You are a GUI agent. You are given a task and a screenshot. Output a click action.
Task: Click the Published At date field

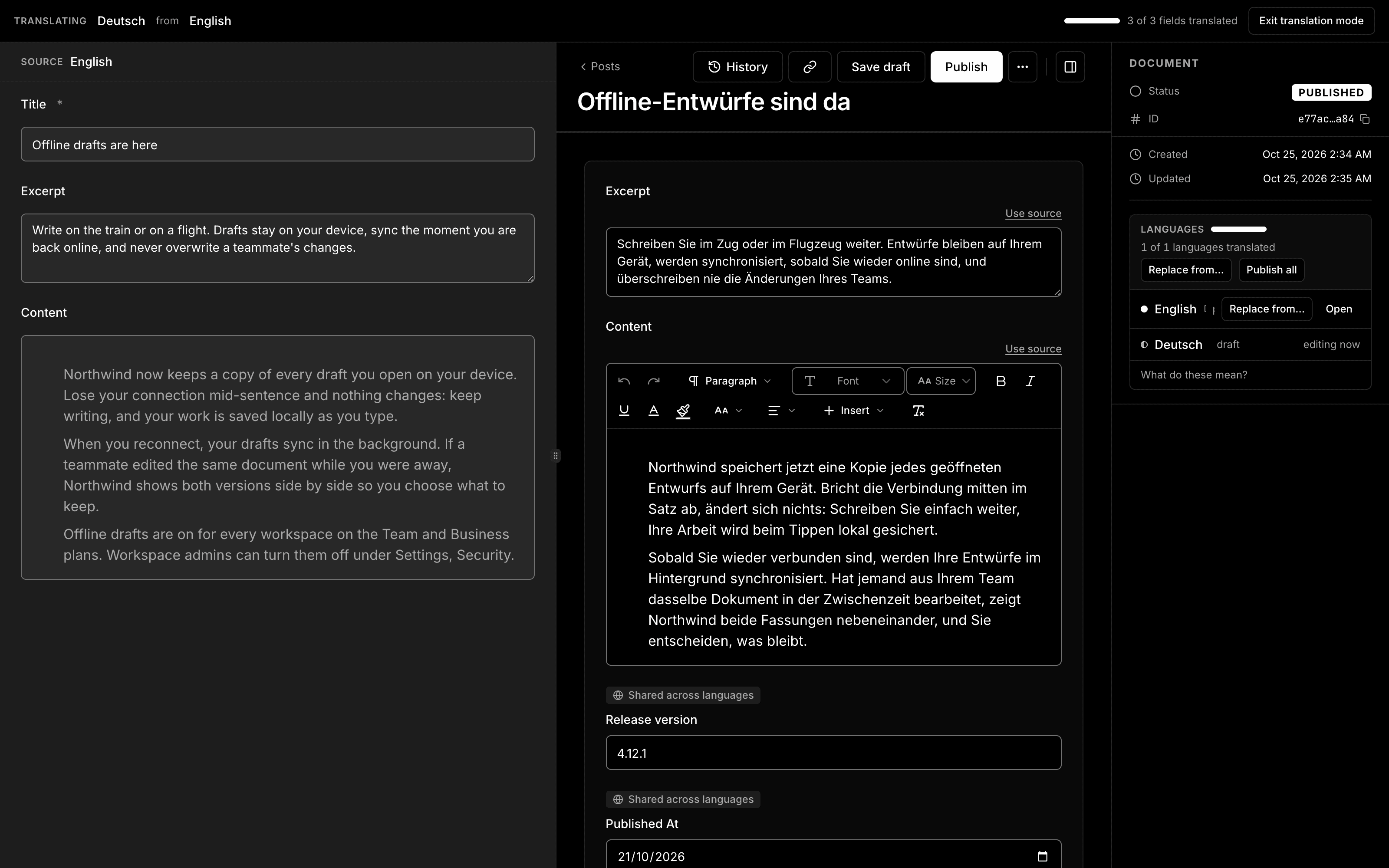833,854
